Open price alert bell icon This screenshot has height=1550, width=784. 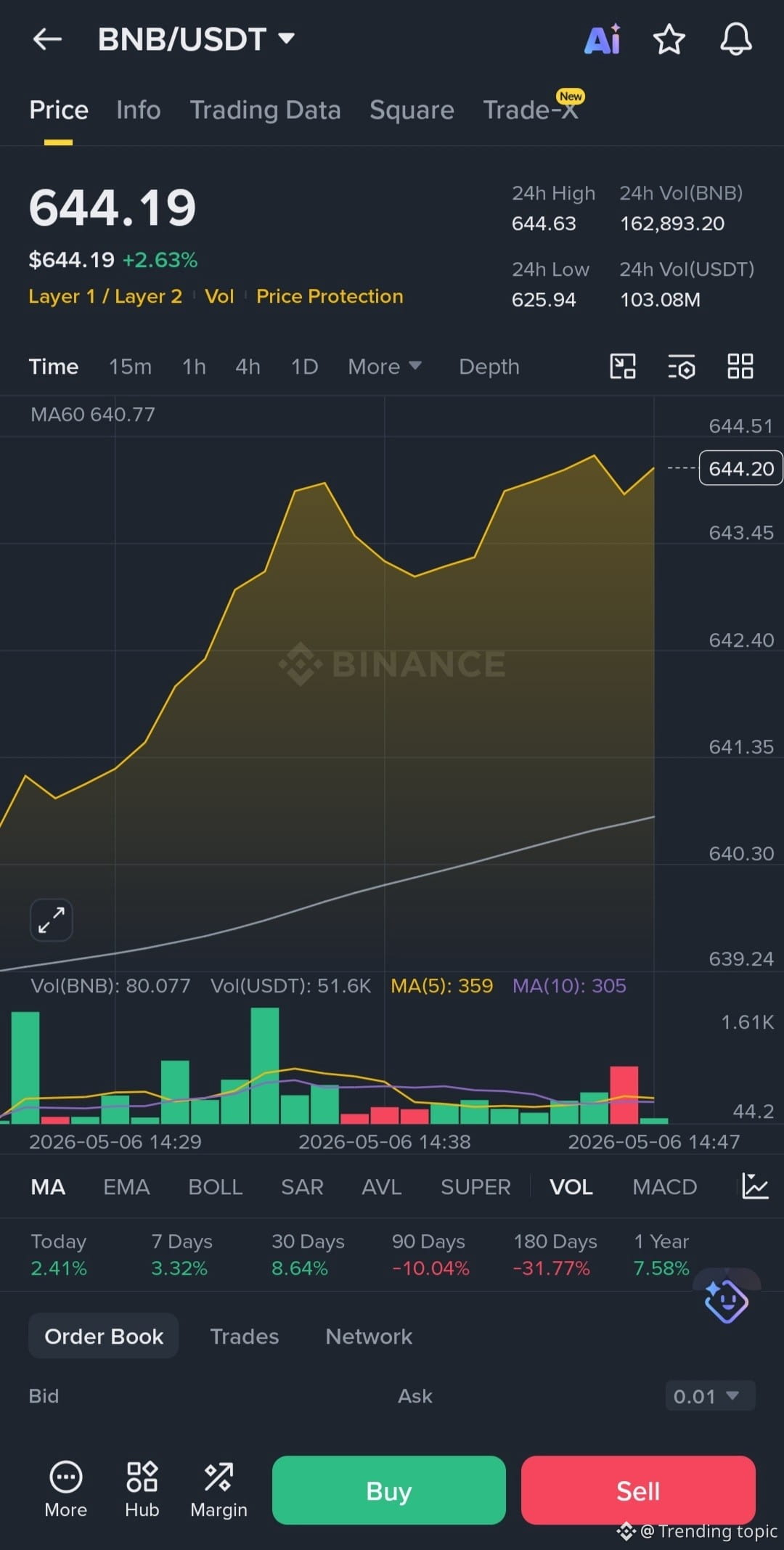[x=735, y=39]
